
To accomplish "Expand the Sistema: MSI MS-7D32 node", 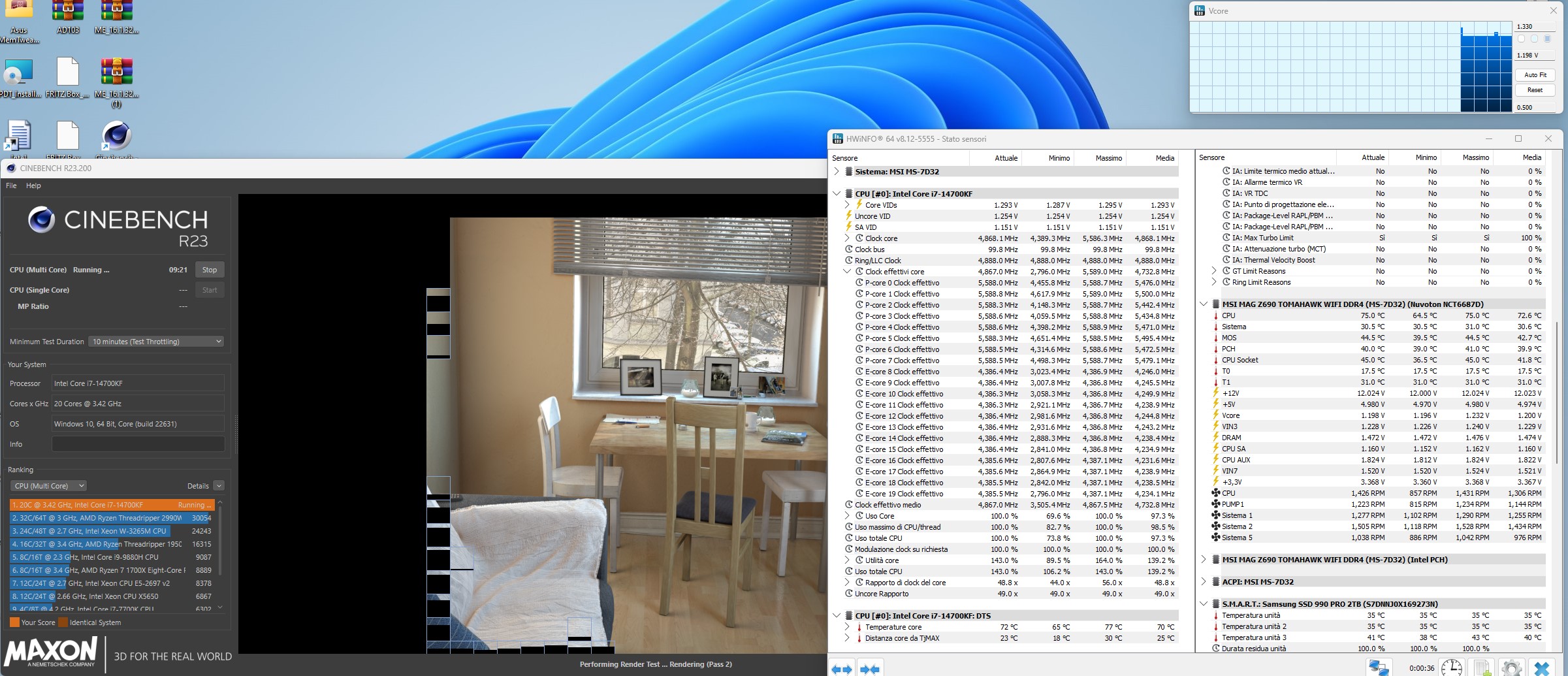I will tap(837, 172).
